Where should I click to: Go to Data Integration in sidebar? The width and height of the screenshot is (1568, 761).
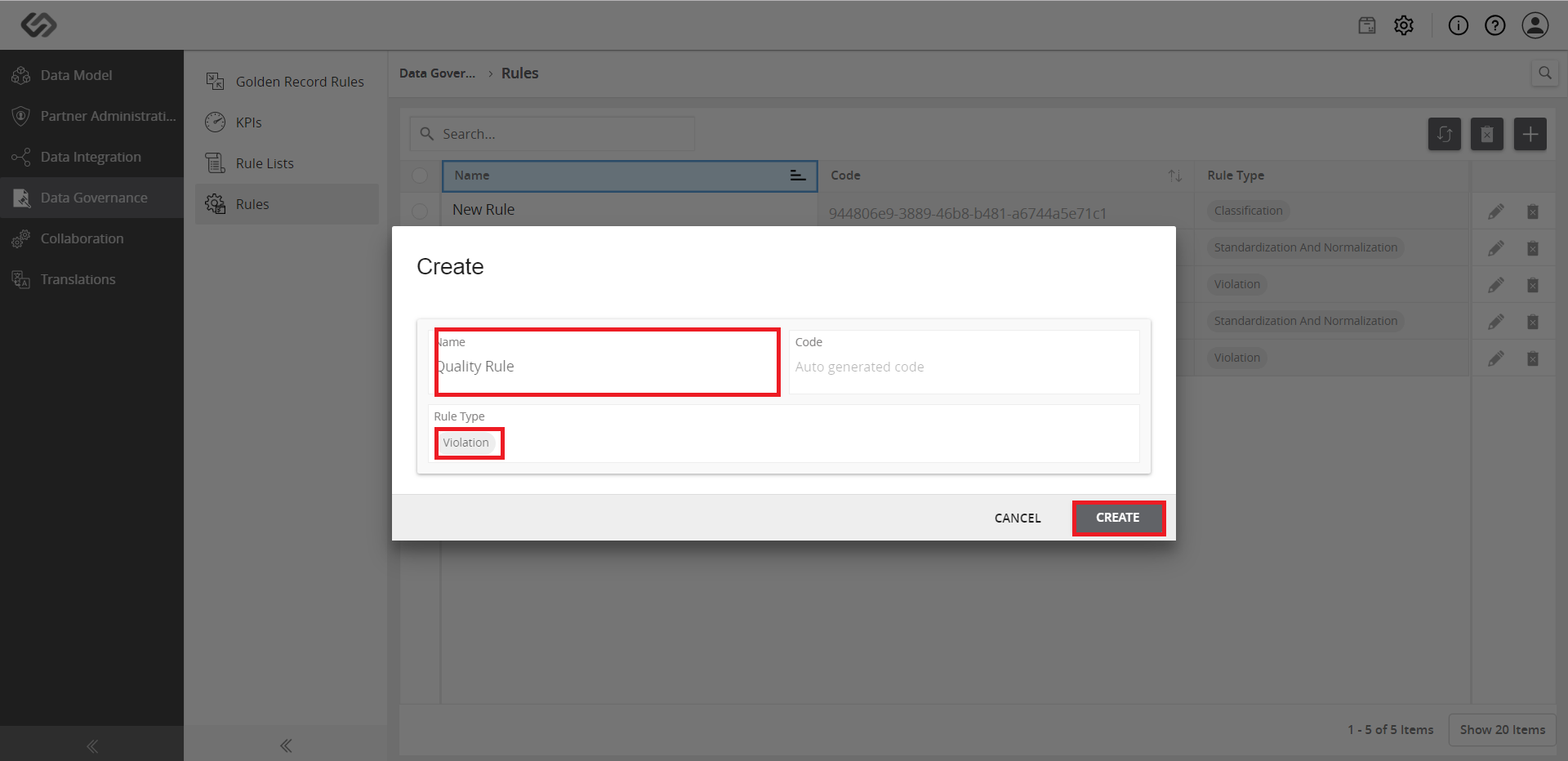coord(91,157)
